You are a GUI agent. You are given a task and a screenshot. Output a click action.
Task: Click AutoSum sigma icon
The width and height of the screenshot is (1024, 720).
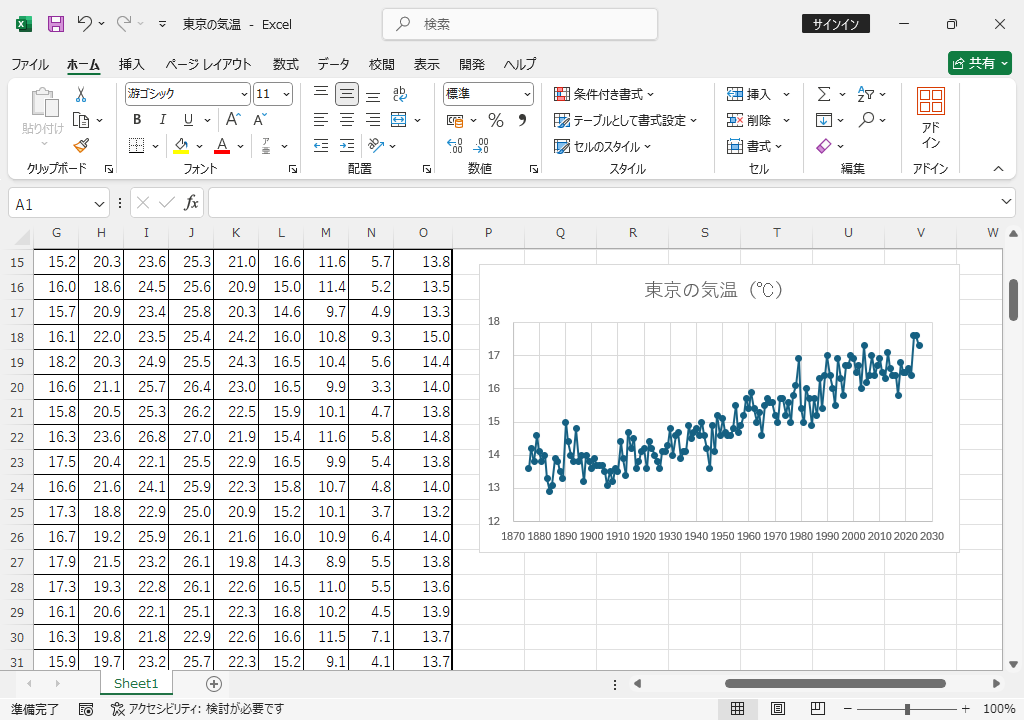tap(824, 95)
